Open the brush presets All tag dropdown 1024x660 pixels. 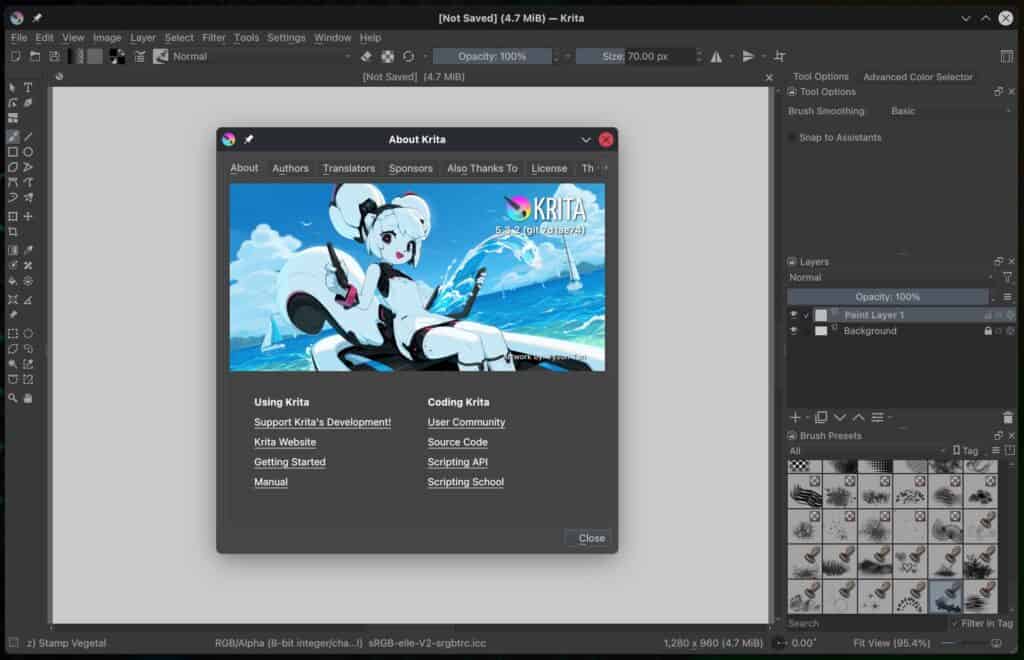point(867,451)
